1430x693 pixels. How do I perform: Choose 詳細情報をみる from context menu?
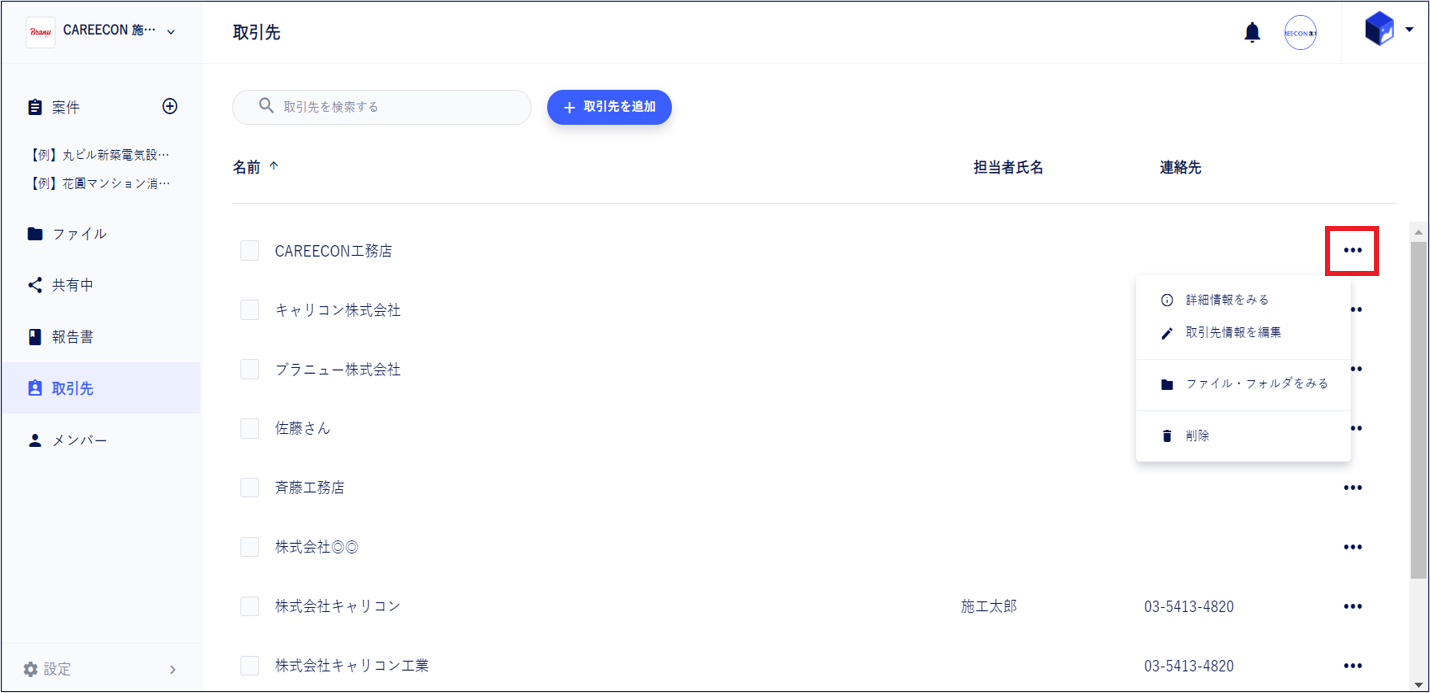pyautogui.click(x=1226, y=300)
